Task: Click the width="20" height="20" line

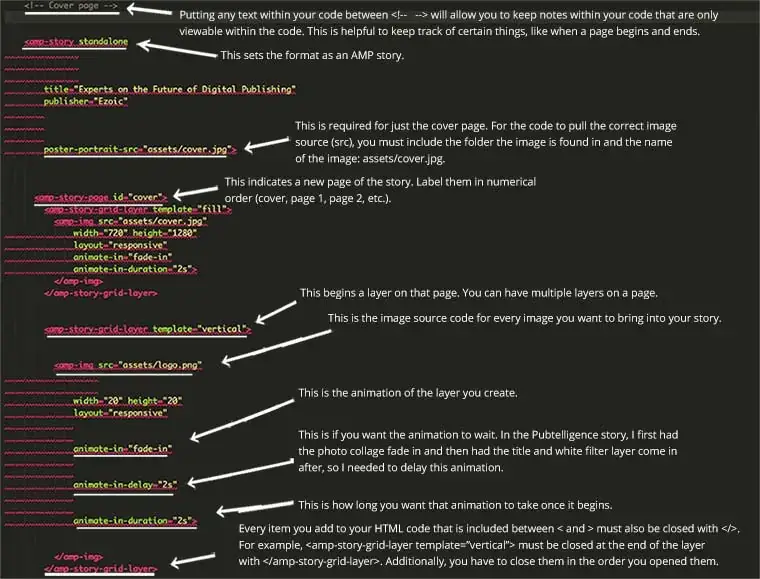Action: point(128,401)
